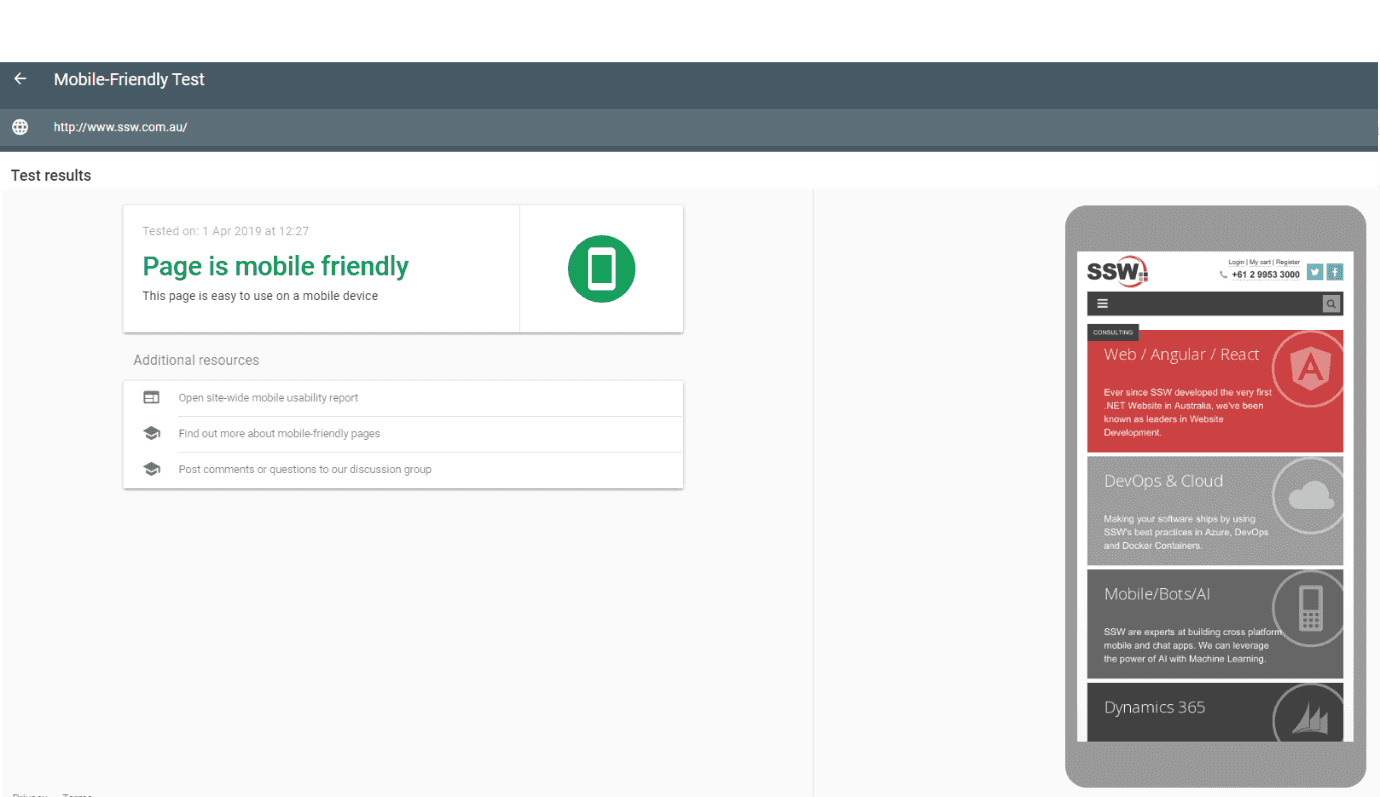Image resolution: width=1380 pixels, height=797 pixels.
Task: Click the Register link in the preview
Action: coord(1288,262)
